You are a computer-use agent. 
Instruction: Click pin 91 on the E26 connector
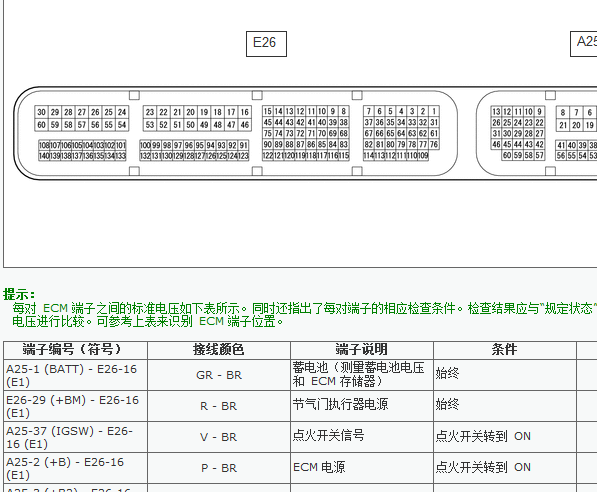244,145
